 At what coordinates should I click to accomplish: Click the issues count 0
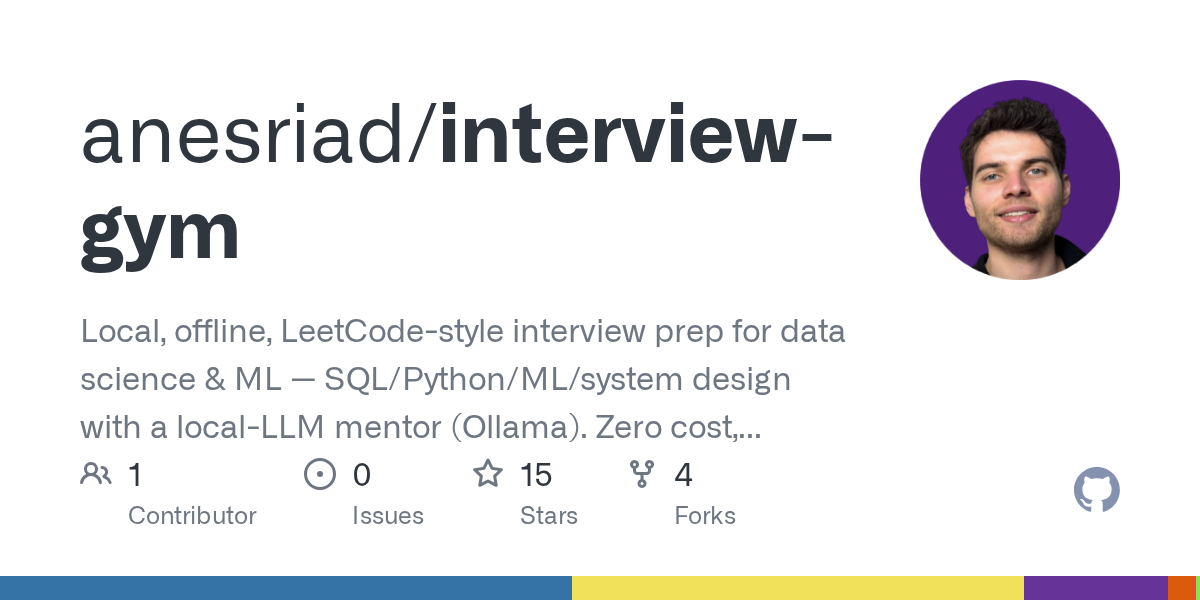click(x=361, y=474)
